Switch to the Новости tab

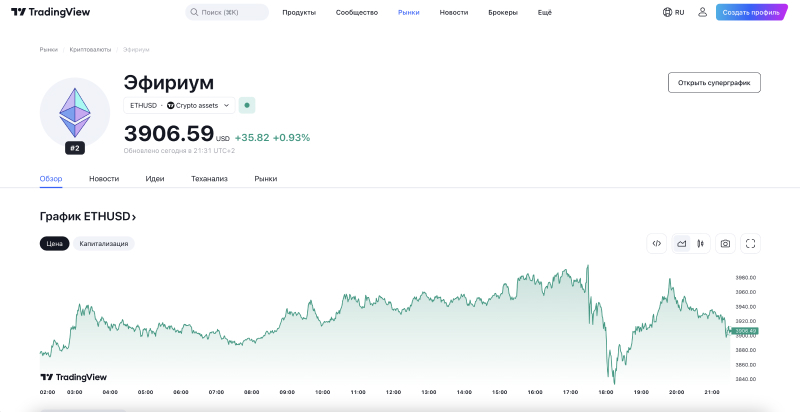click(104, 178)
